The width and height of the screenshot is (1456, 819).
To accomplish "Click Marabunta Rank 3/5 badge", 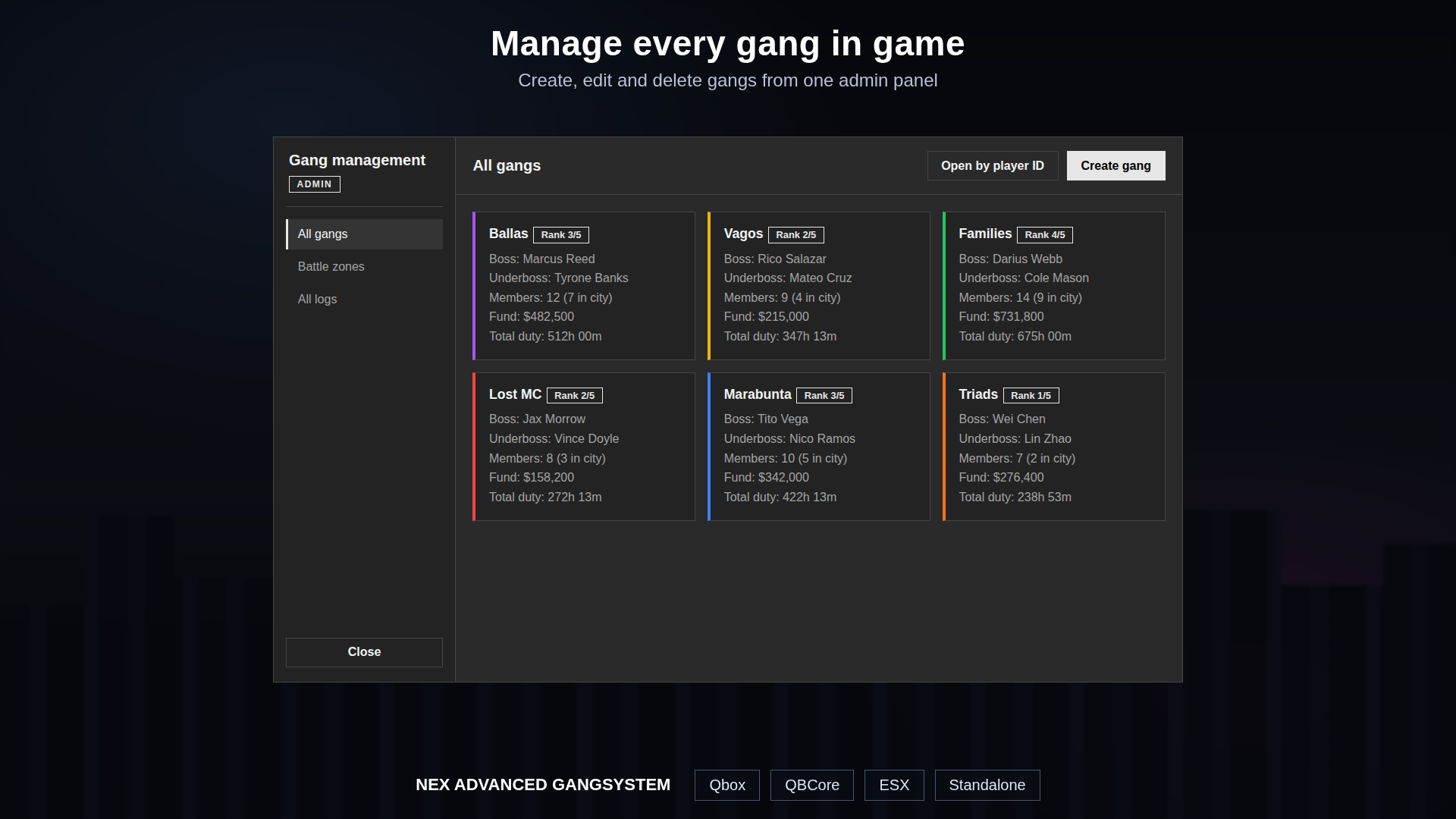I will 824,396.
